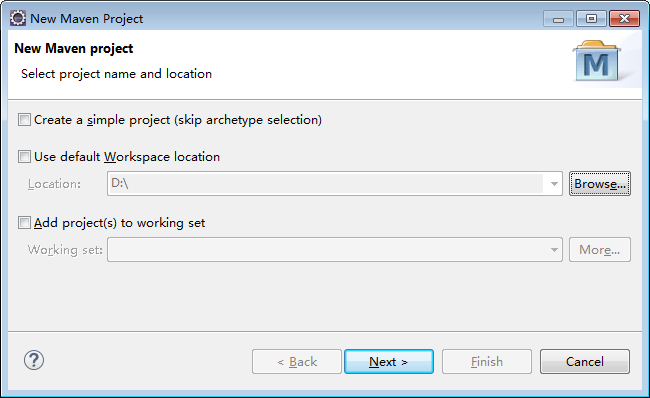This screenshot has width=650, height=398.
Task: Click the More... working set button
Action: point(600,250)
